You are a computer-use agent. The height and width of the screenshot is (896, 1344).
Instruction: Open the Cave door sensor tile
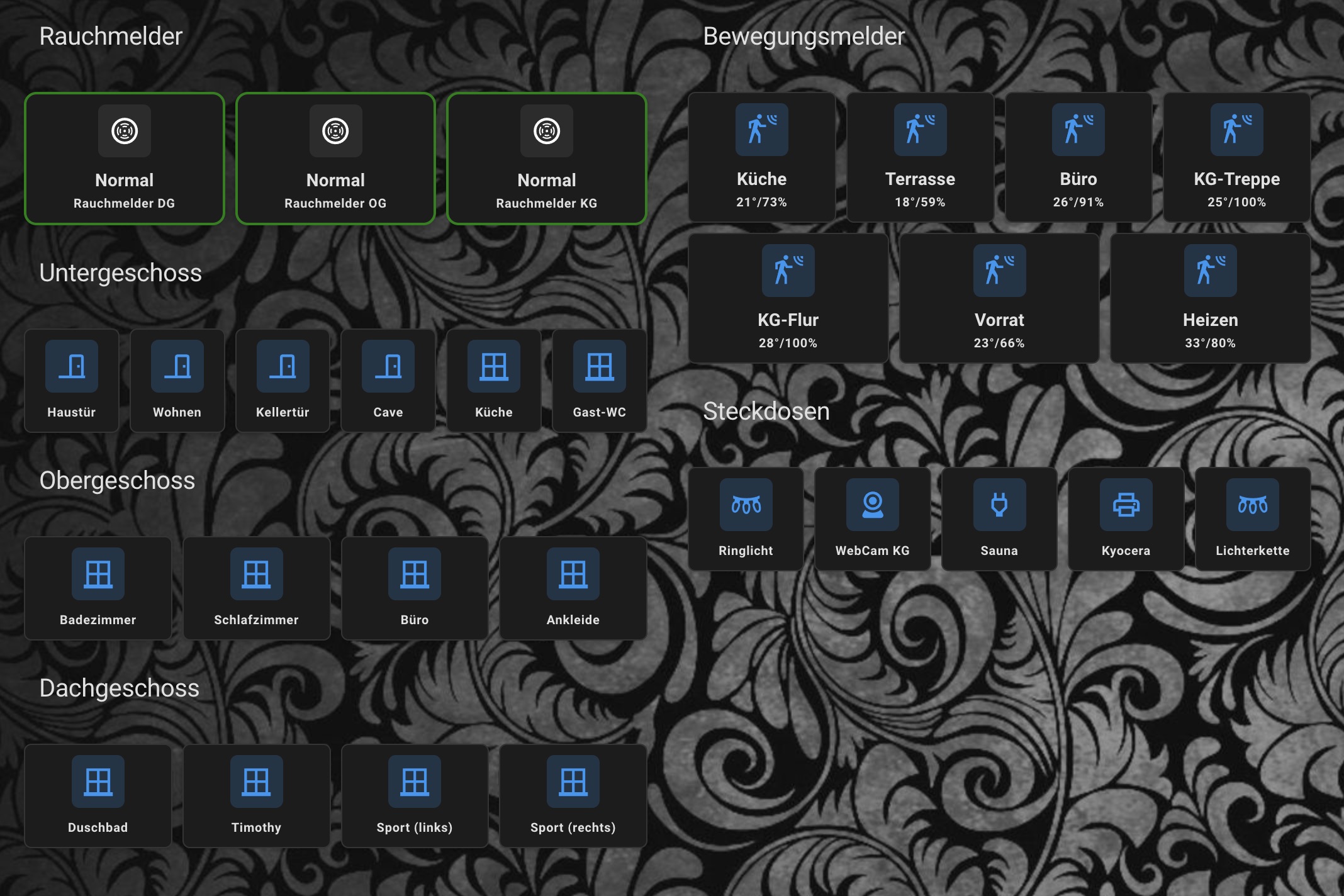(388, 380)
